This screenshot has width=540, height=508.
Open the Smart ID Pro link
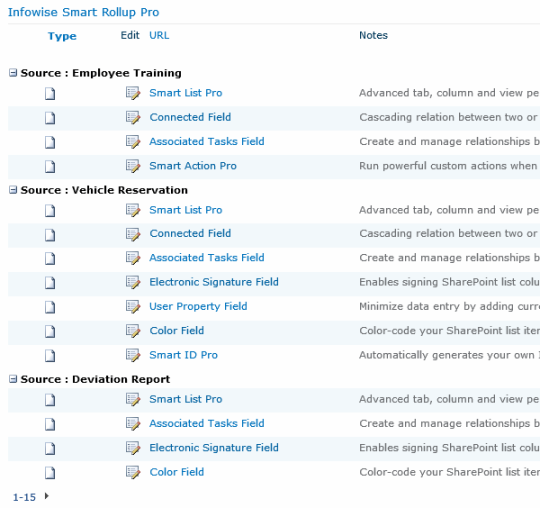point(183,355)
